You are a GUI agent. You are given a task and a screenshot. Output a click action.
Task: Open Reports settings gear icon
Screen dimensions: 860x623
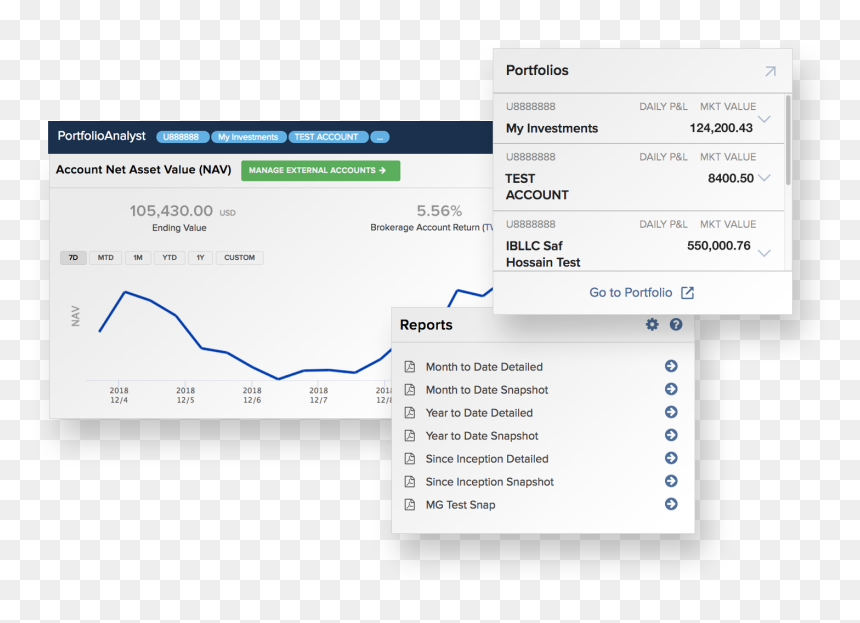point(652,325)
